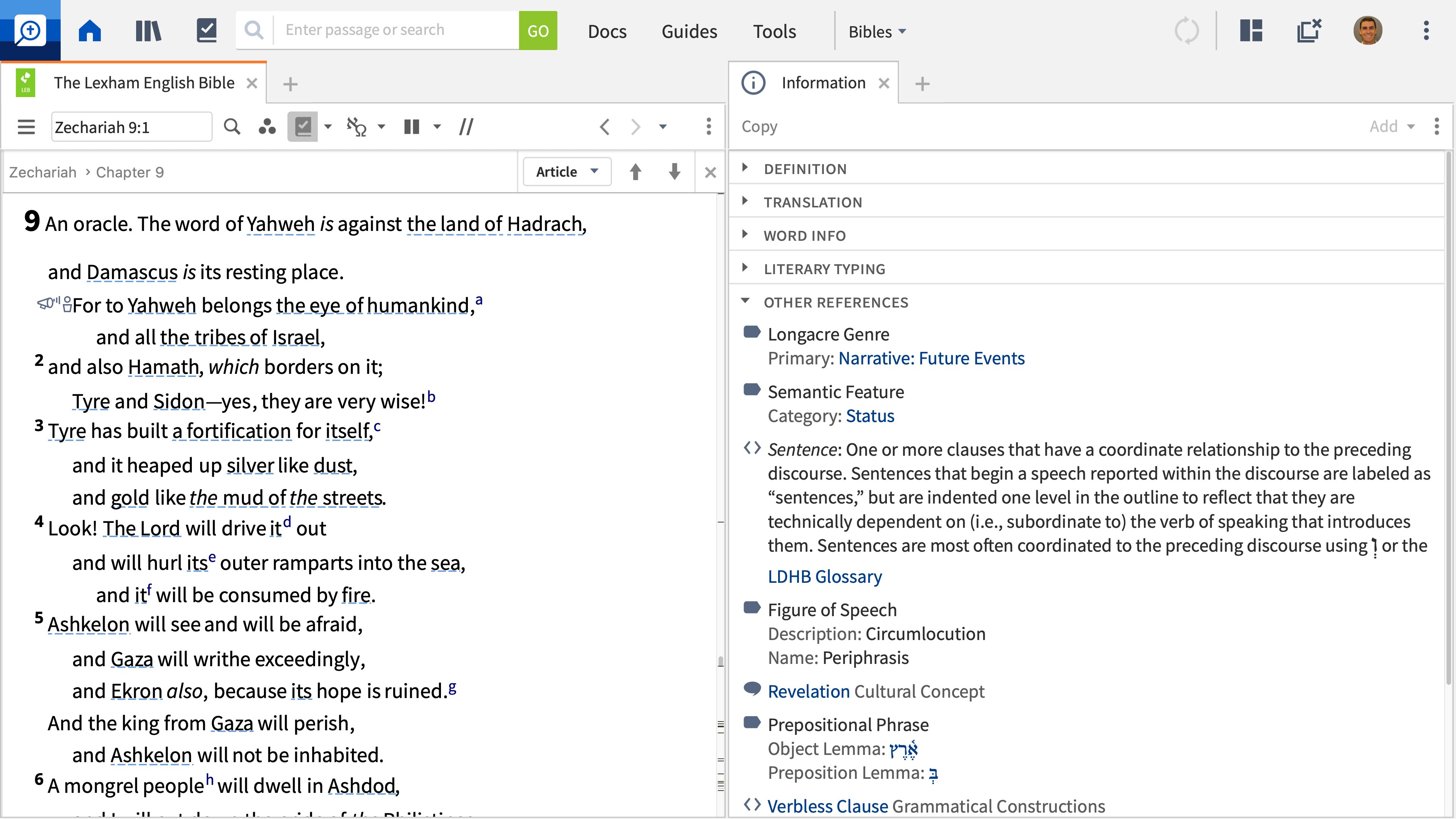
Task: Select The Lexham English Bible tab
Action: [144, 83]
